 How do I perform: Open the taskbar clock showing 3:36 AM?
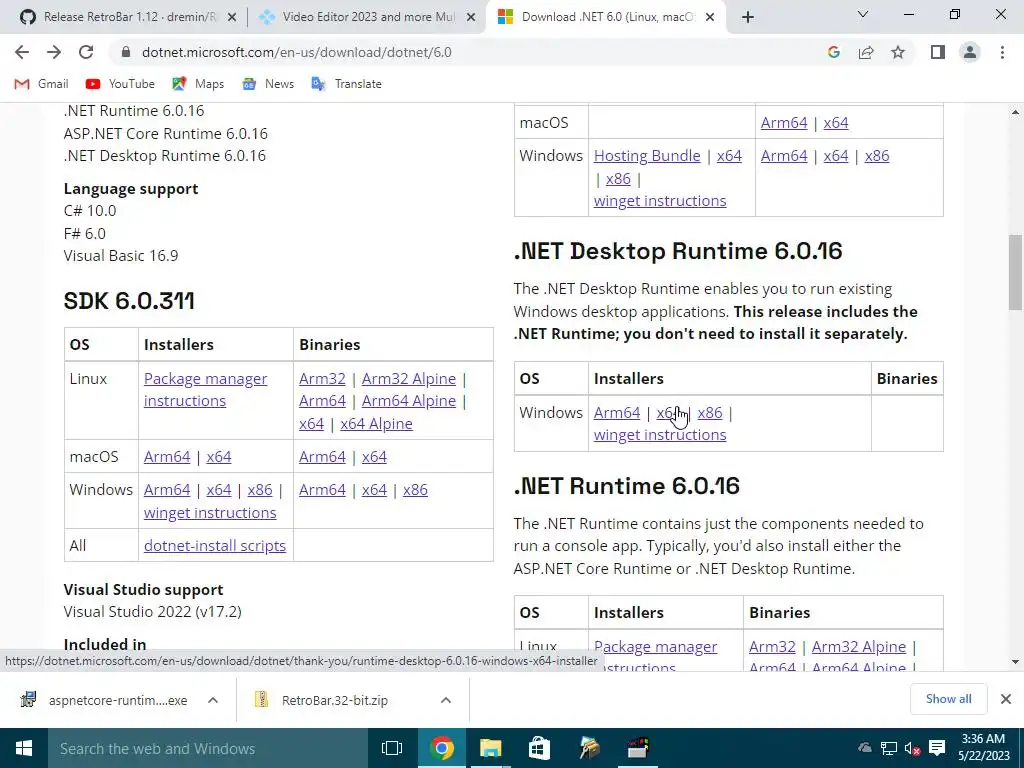(x=984, y=748)
